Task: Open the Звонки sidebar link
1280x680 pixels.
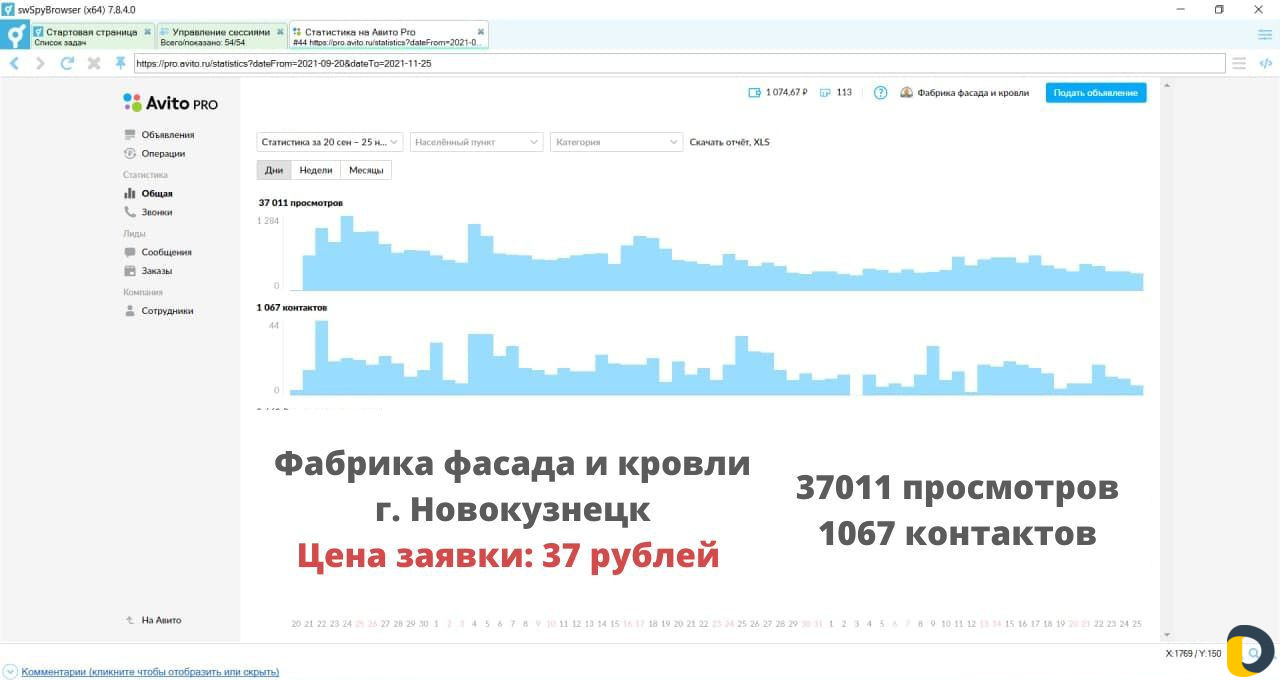Action: tap(157, 212)
